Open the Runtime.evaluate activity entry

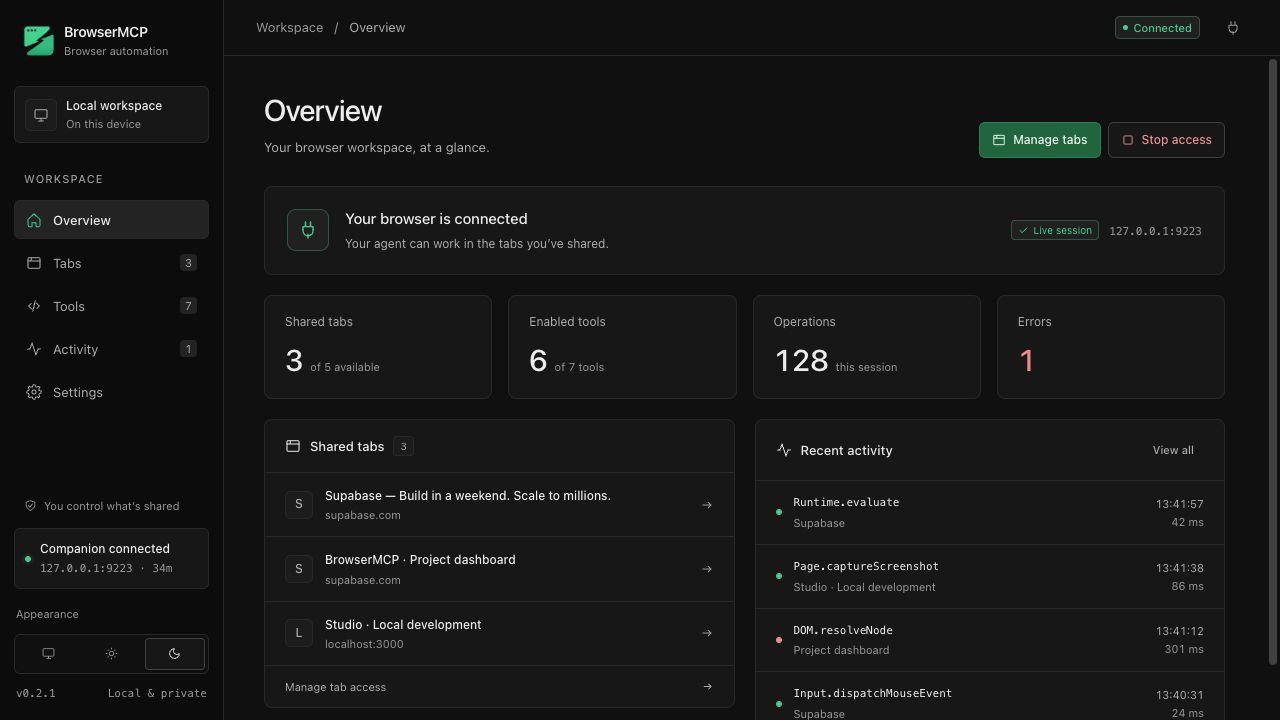pos(990,512)
